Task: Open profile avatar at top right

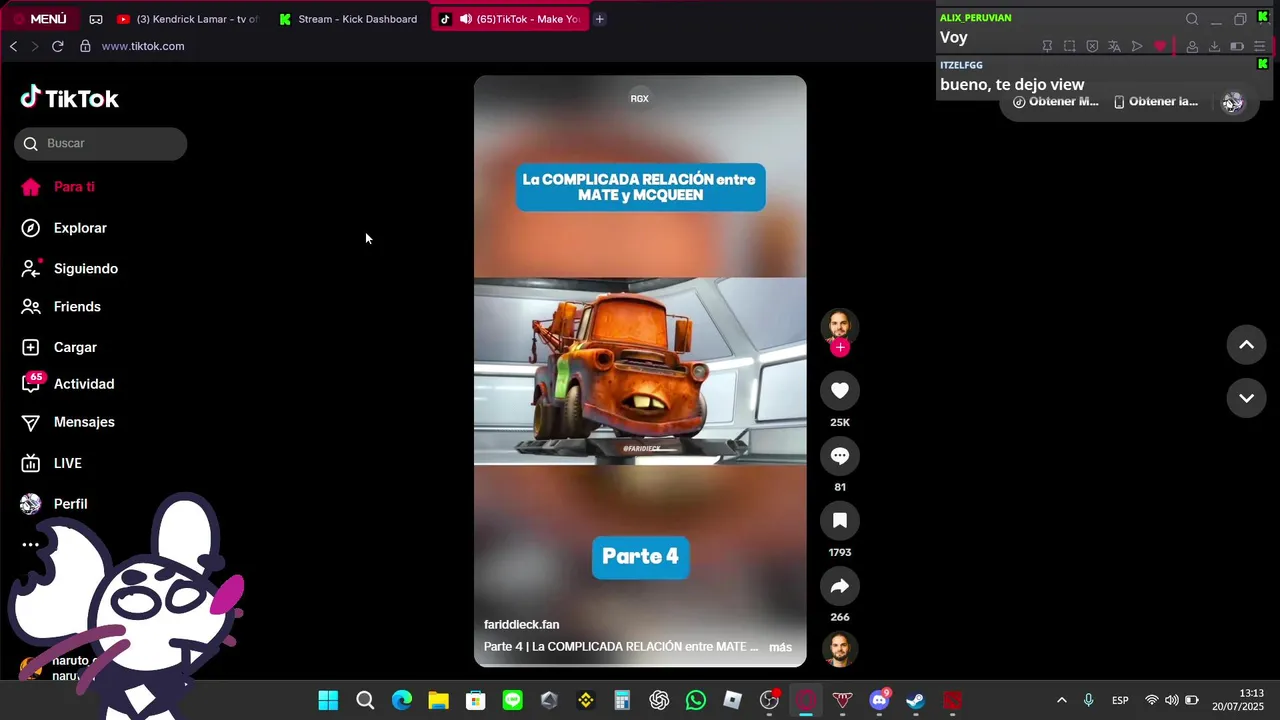Action: click(x=1233, y=102)
